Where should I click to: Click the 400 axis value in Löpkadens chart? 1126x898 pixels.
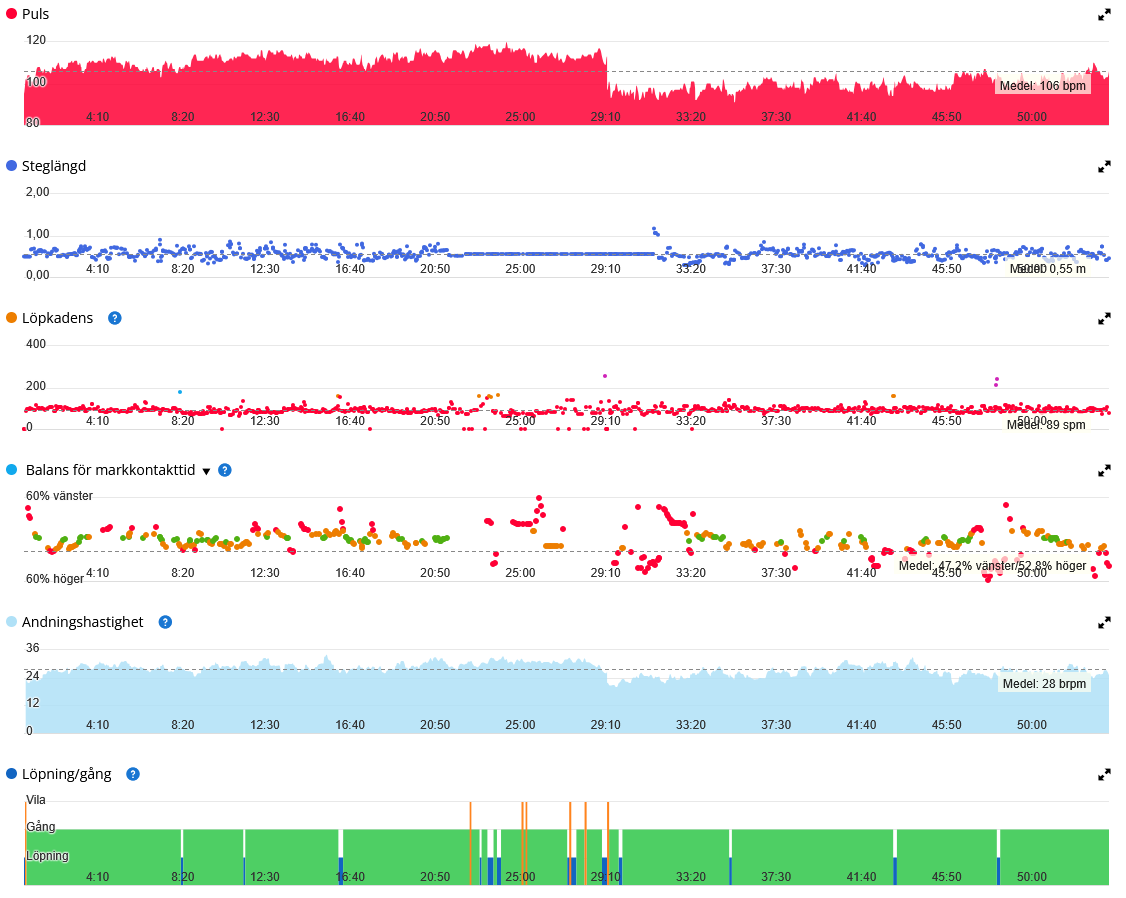point(36,345)
